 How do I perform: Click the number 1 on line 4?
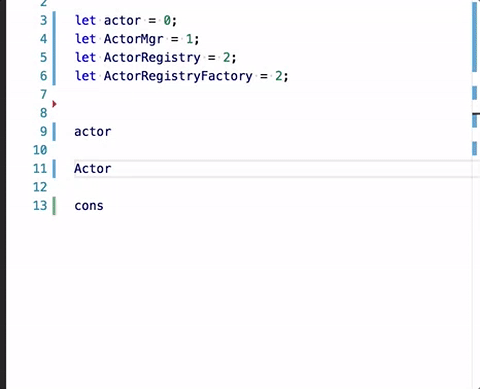pyautogui.click(x=189, y=39)
